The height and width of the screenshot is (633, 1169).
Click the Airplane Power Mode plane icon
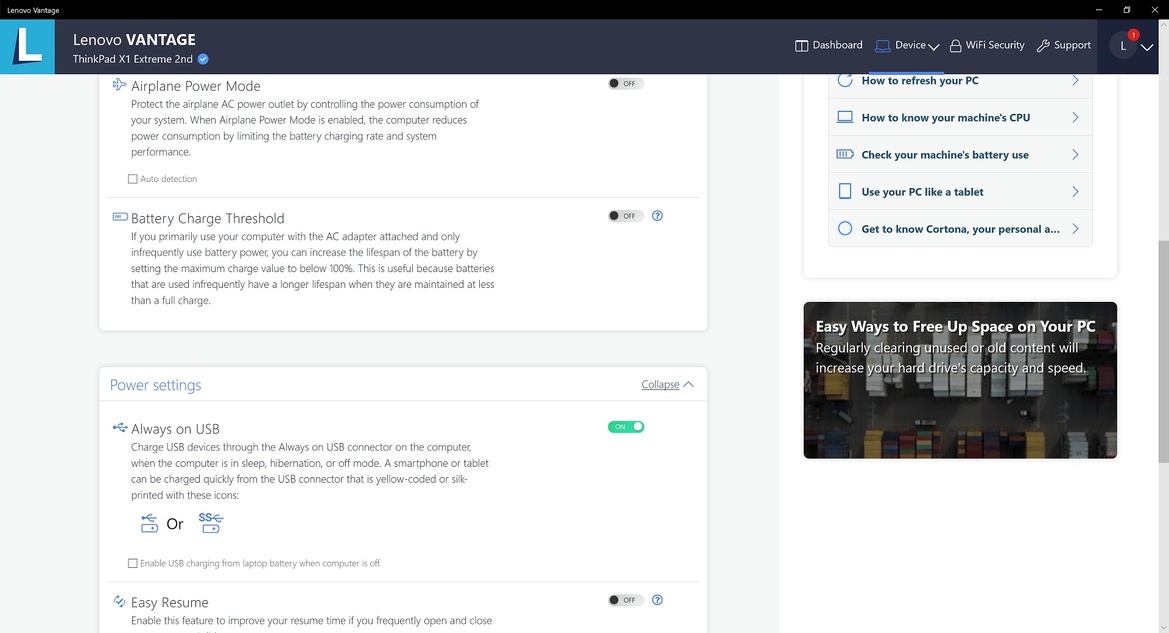119,85
